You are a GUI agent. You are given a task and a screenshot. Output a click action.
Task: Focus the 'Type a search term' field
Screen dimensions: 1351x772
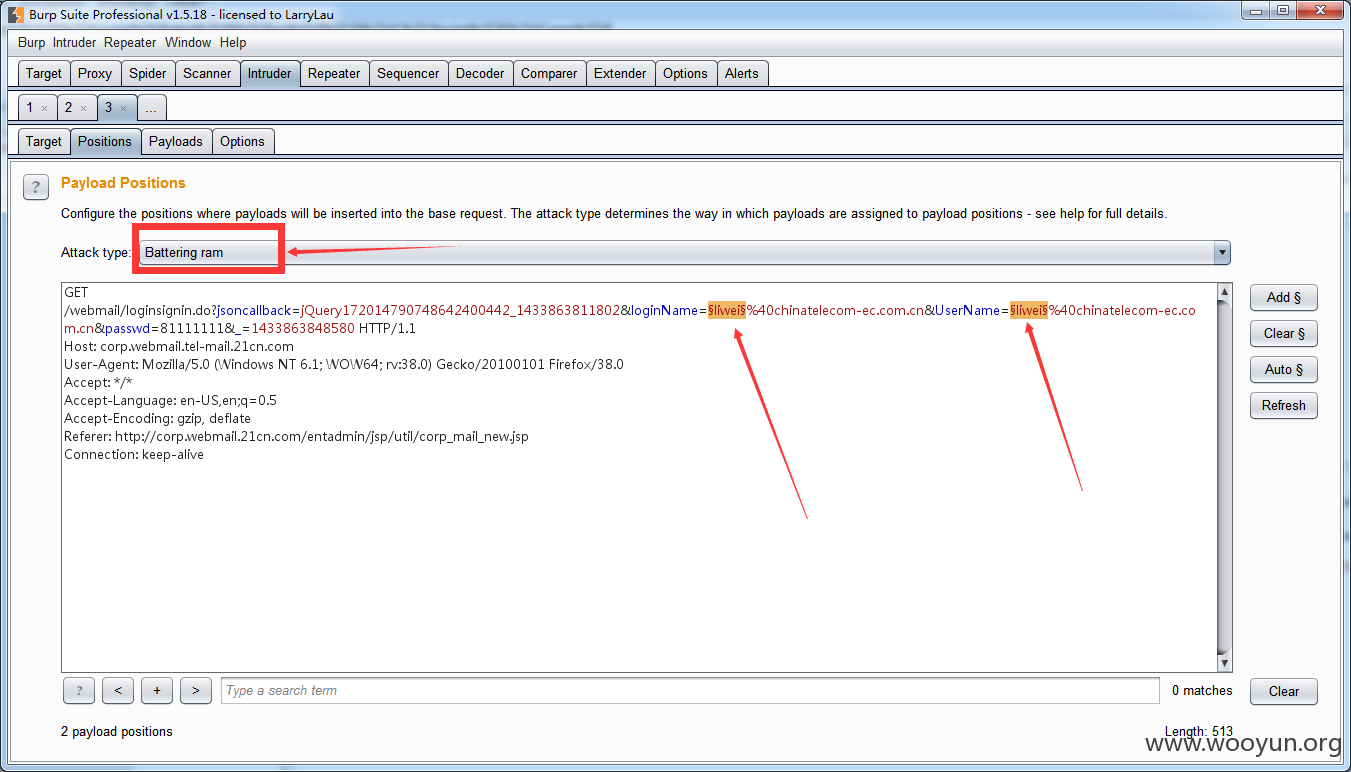(x=690, y=690)
